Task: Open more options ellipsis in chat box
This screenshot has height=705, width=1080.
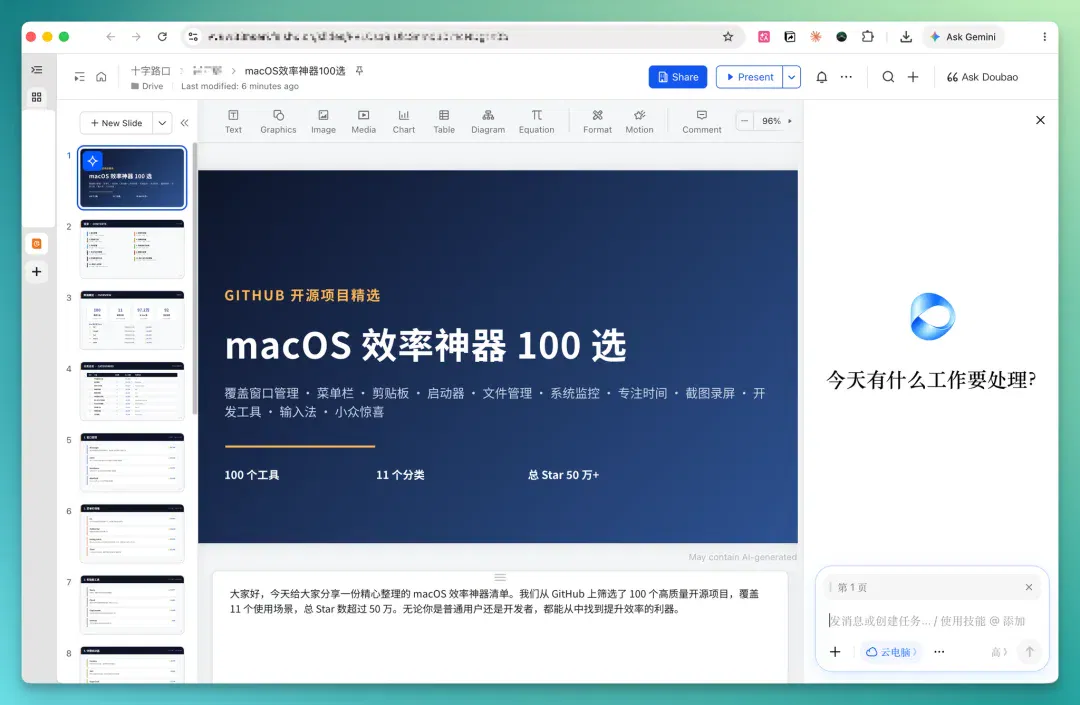Action: coord(939,652)
